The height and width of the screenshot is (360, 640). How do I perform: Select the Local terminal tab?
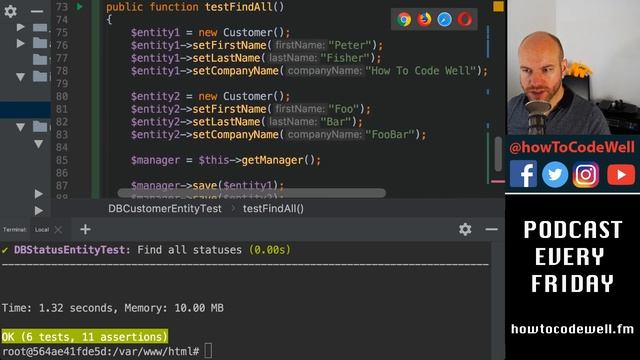(x=42, y=230)
